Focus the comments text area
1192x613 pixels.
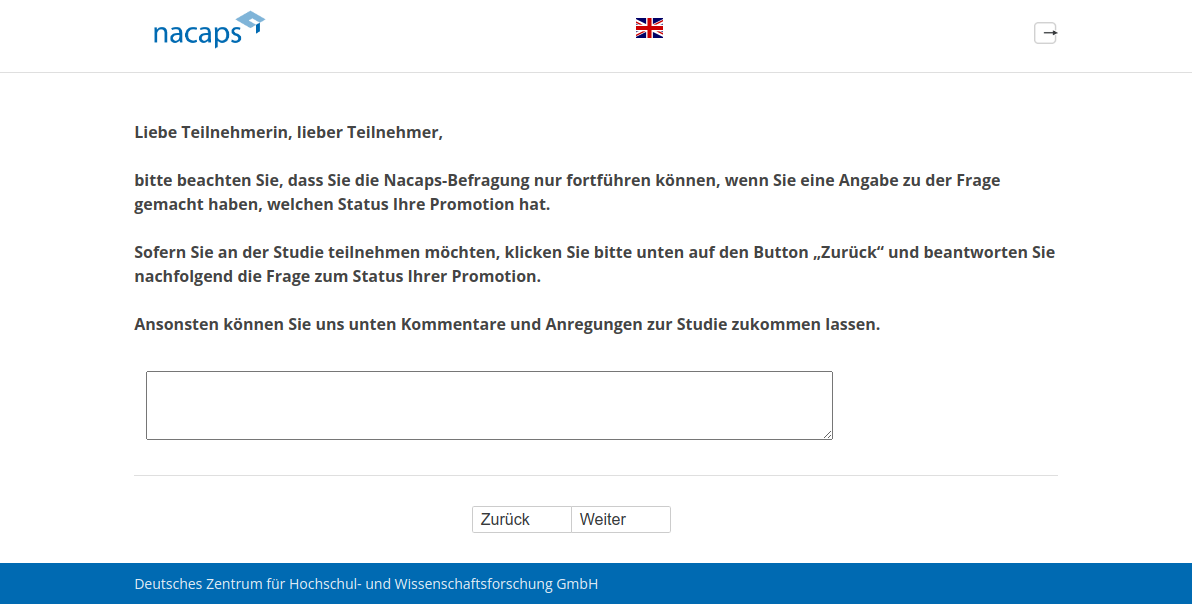[x=489, y=405]
